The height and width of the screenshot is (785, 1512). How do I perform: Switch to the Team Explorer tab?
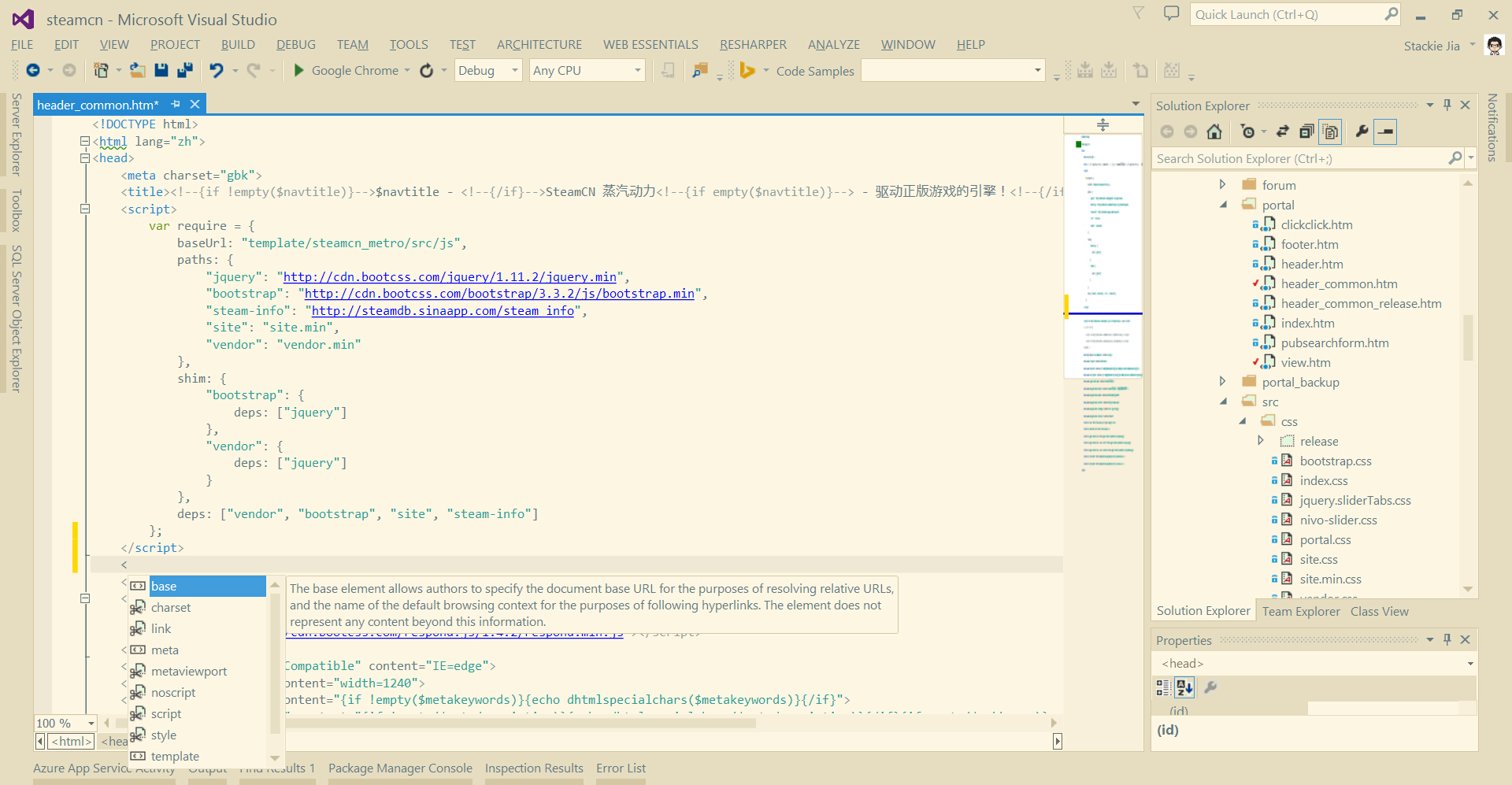1300,611
